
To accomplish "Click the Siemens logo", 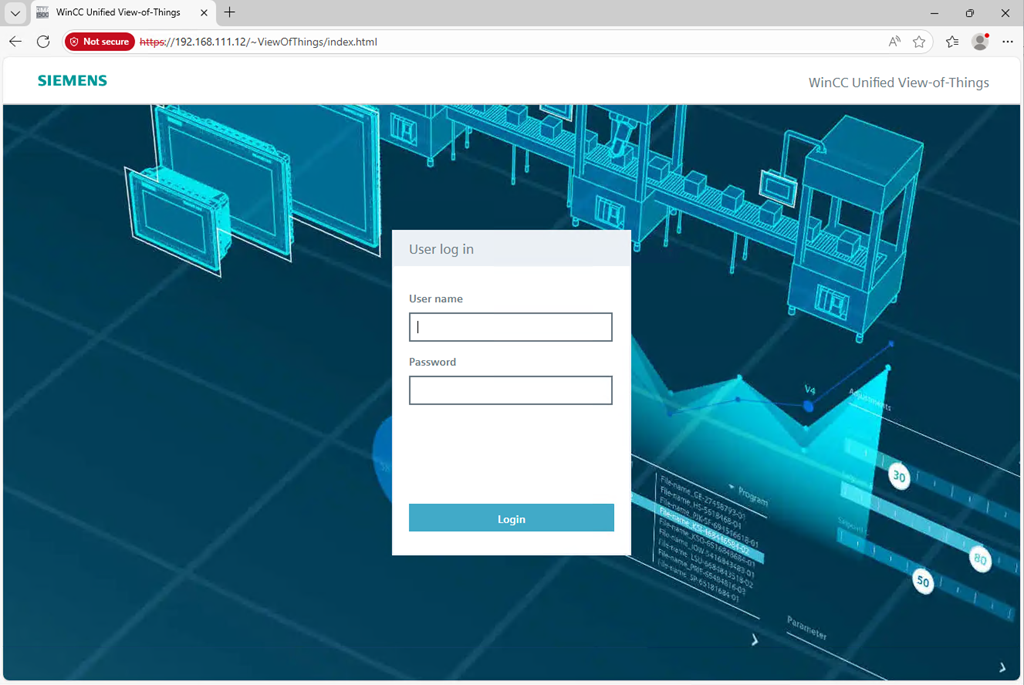I will click(72, 81).
